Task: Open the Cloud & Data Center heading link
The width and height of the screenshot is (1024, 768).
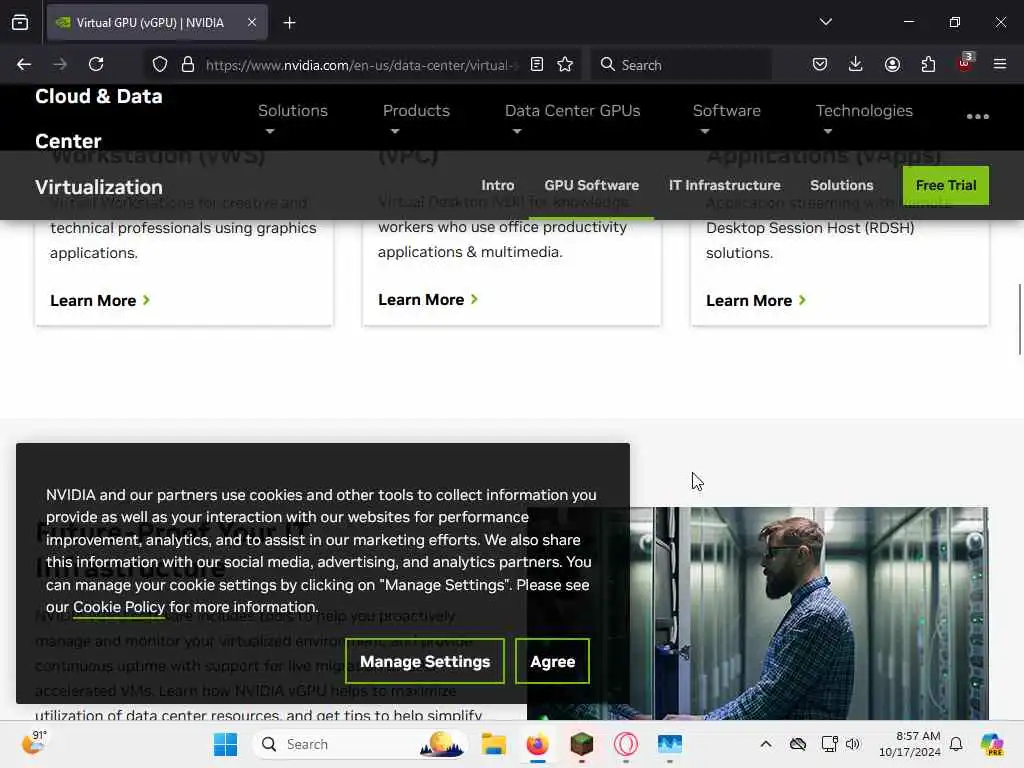Action: (x=99, y=118)
